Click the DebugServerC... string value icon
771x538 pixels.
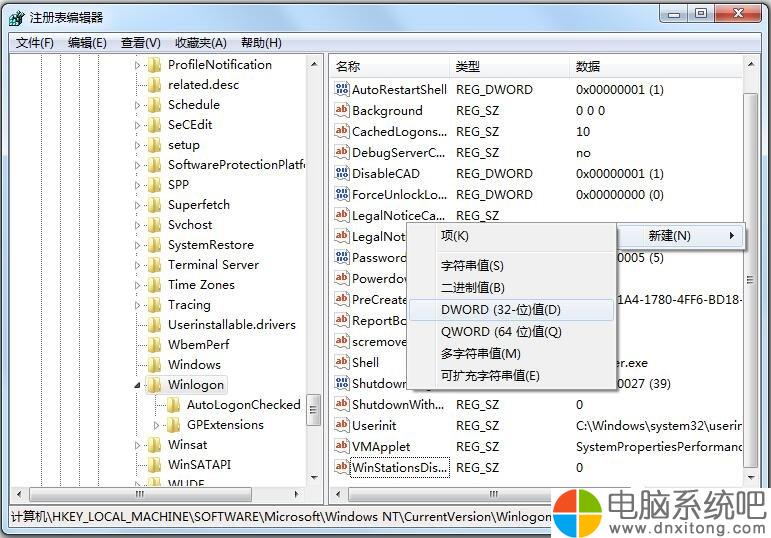pos(342,152)
